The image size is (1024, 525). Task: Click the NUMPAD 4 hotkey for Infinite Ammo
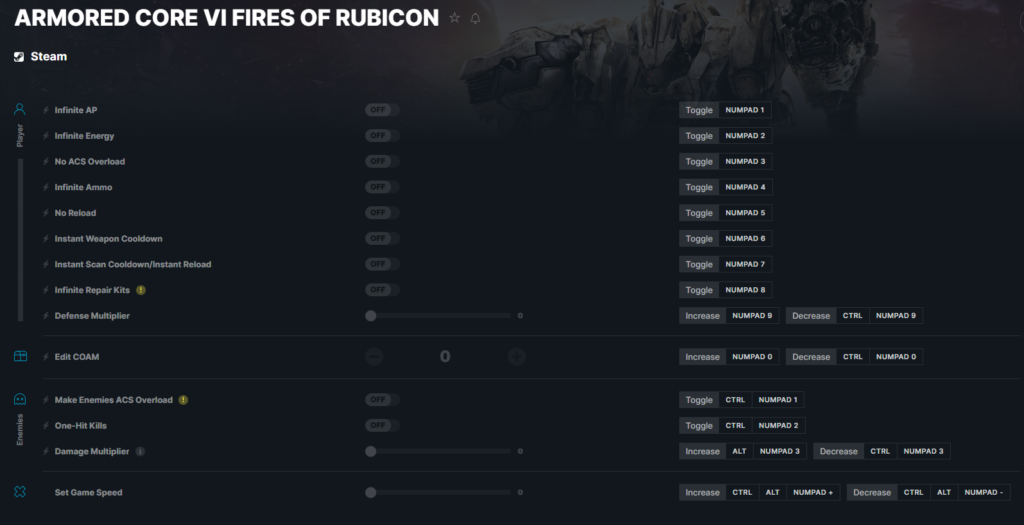tap(745, 187)
